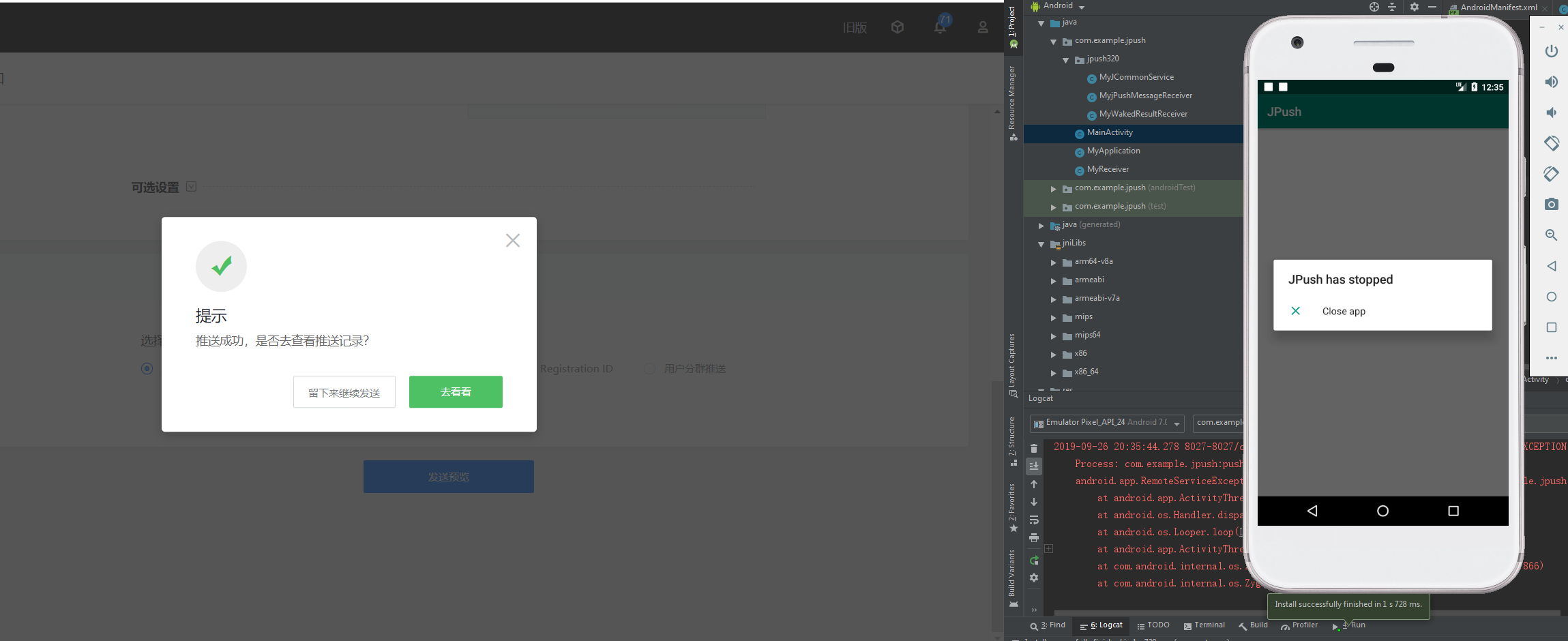Tap the phone's on-screen Back navigation button
The image size is (1568, 641).
(1312, 511)
